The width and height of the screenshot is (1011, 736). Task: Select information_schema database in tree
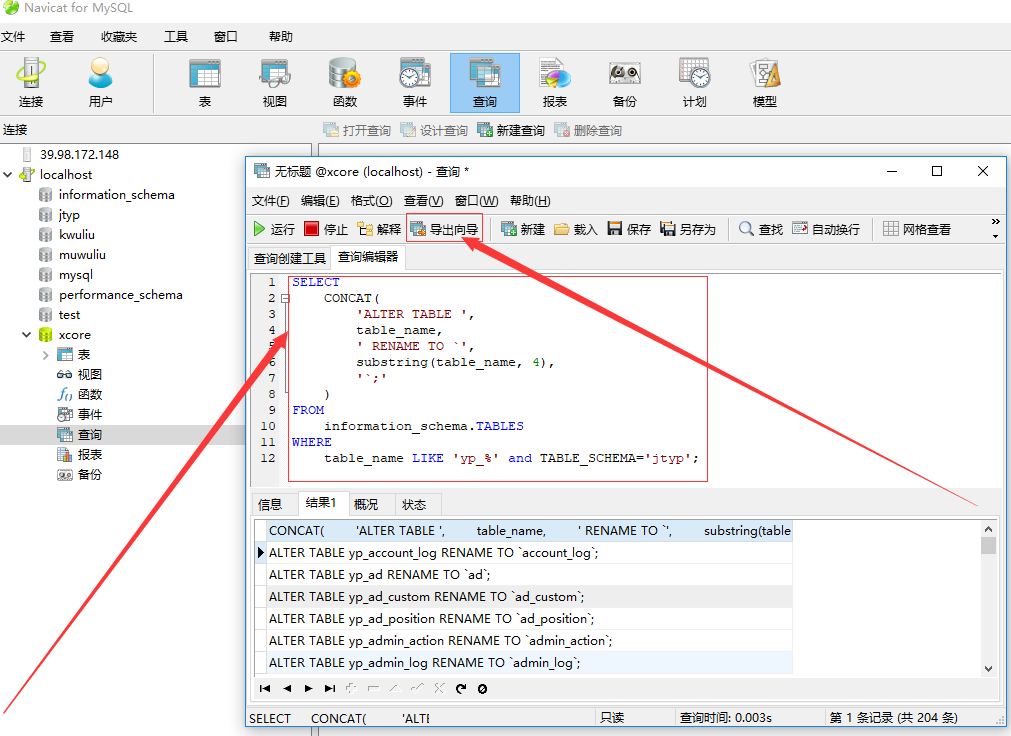pos(116,195)
